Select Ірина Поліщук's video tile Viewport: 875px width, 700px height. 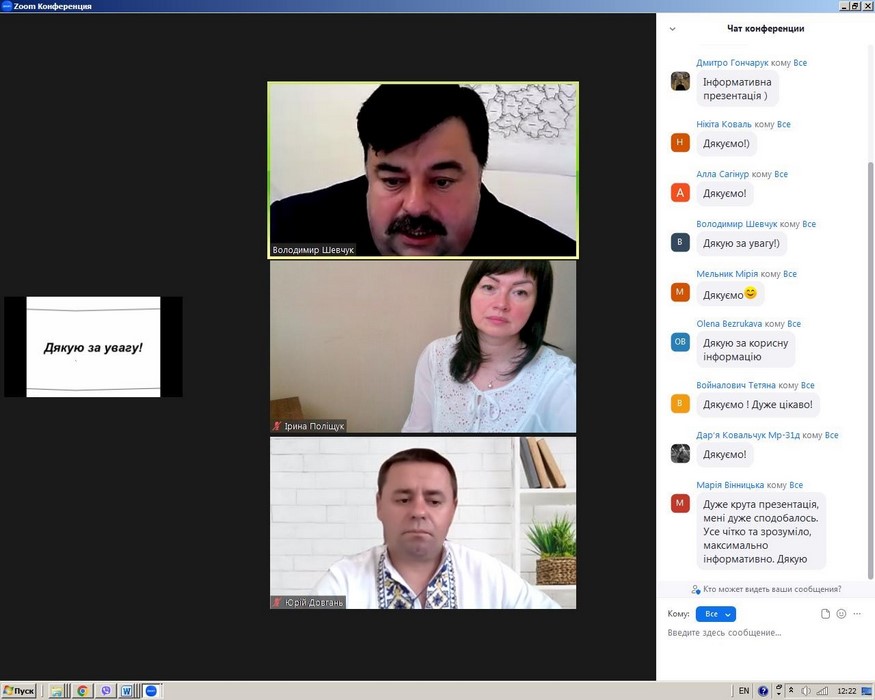pyautogui.click(x=423, y=346)
